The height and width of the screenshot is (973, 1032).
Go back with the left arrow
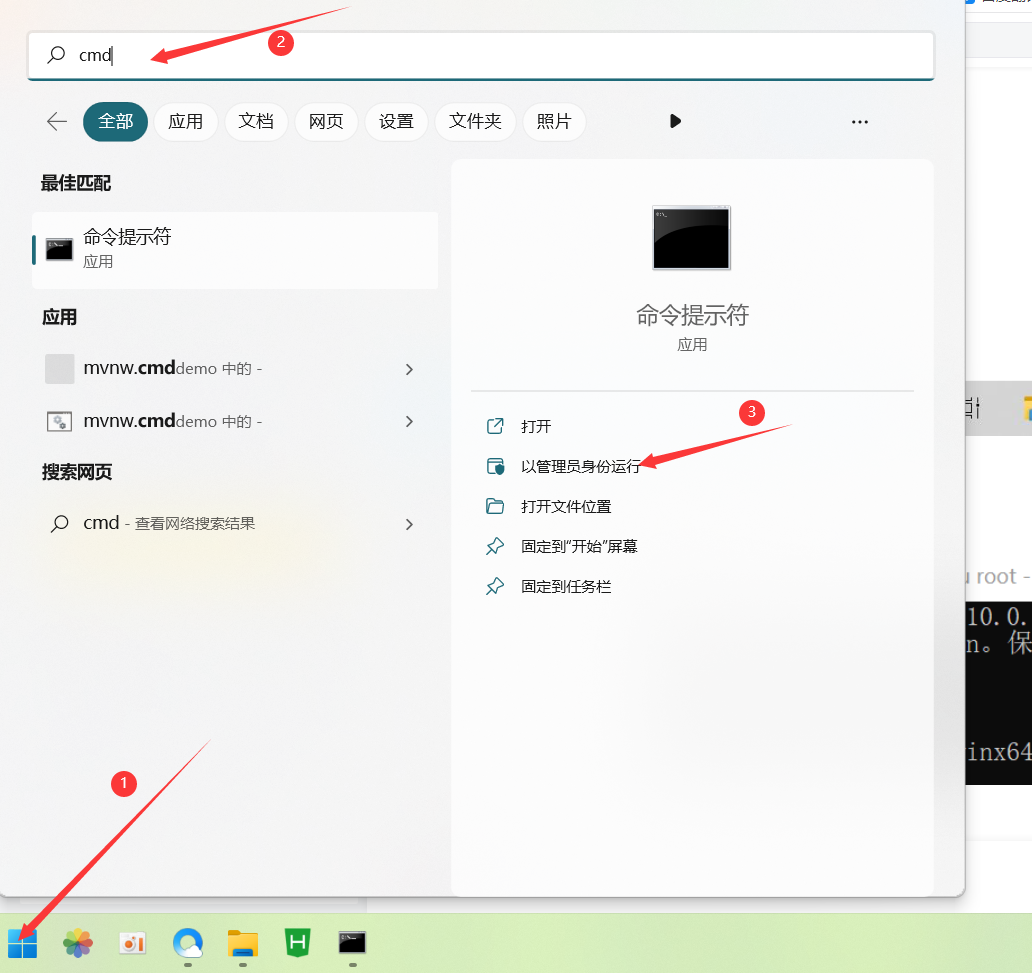(x=57, y=121)
